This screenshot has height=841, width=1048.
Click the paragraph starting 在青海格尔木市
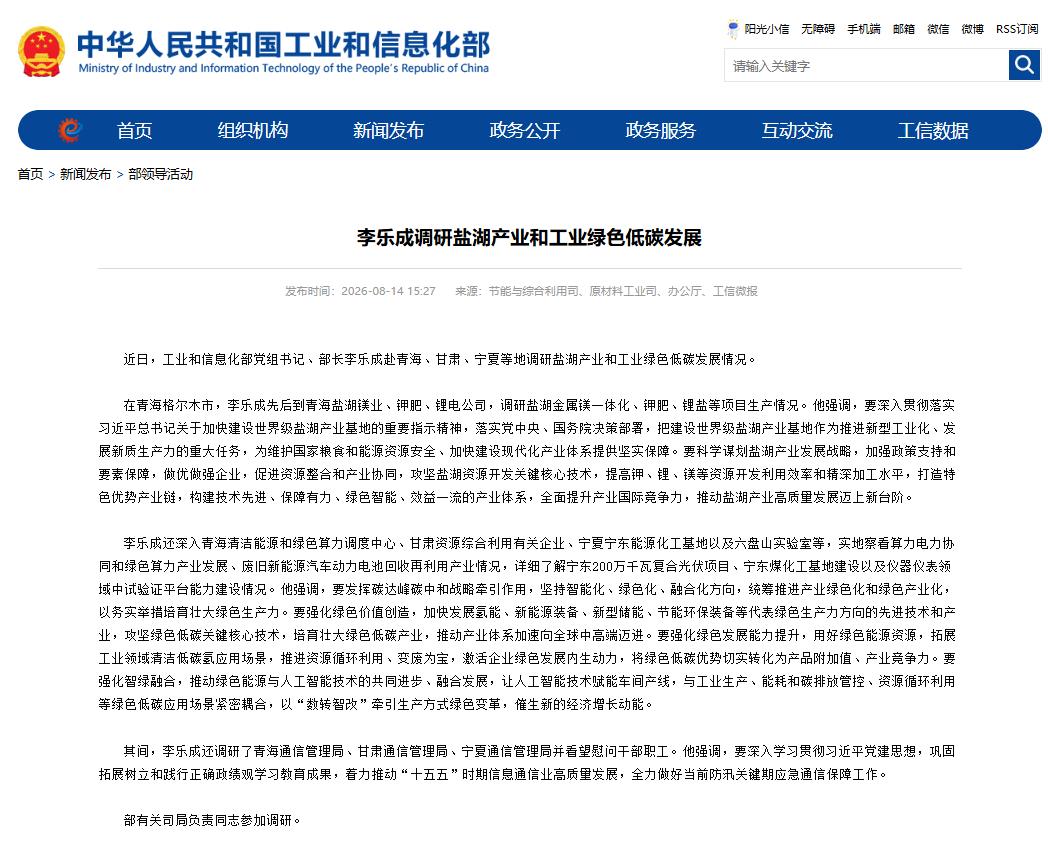point(527,451)
